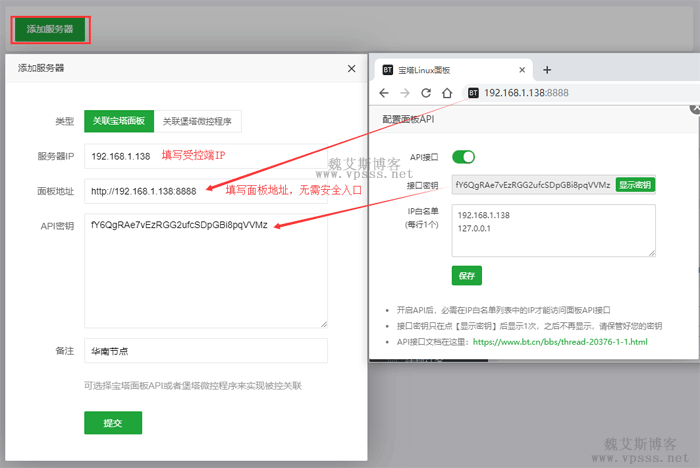The height and width of the screenshot is (468, 700).
Task: Focus the 面板地址 input field
Action: pos(205,191)
